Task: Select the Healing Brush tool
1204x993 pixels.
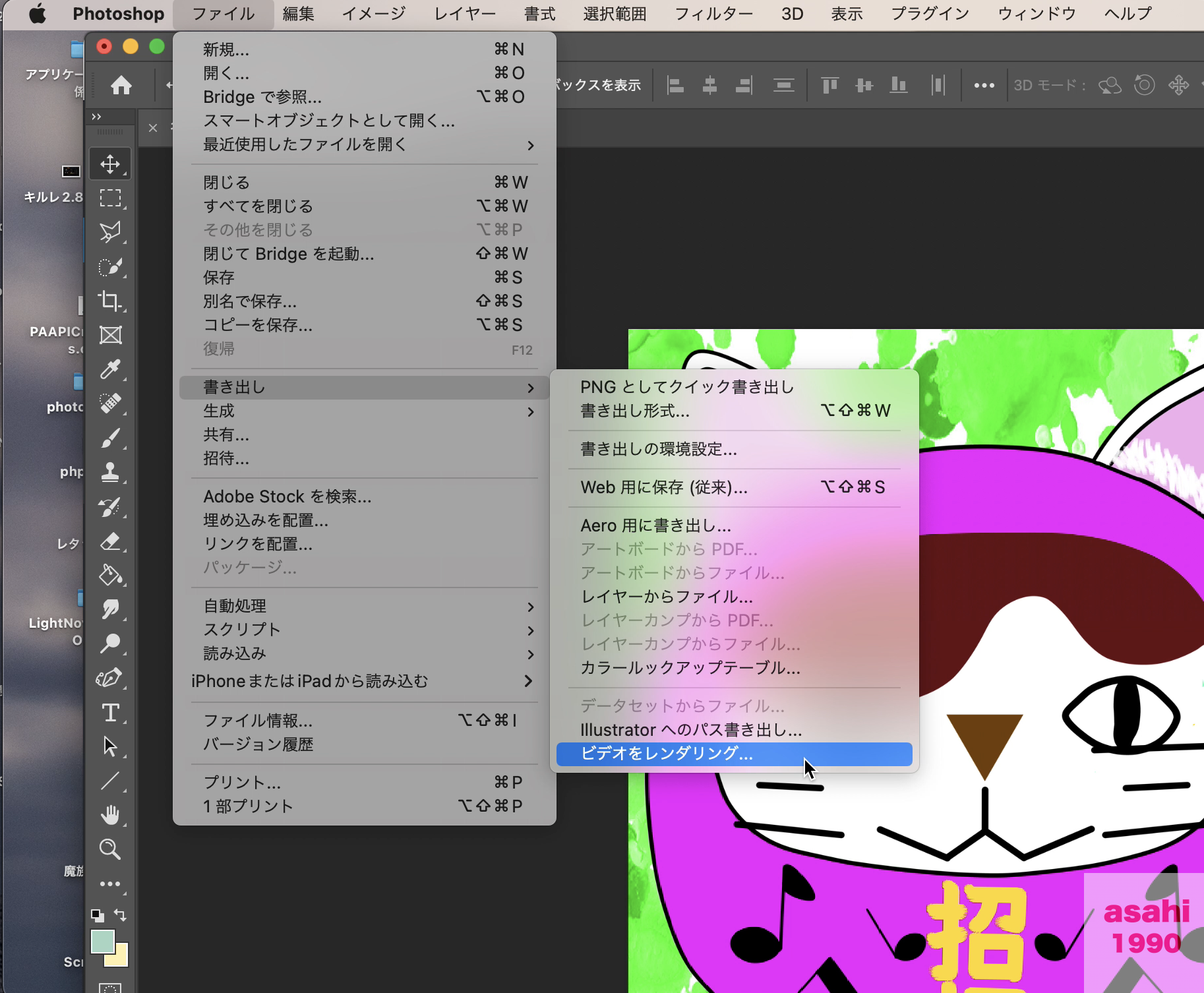Action: 110,404
